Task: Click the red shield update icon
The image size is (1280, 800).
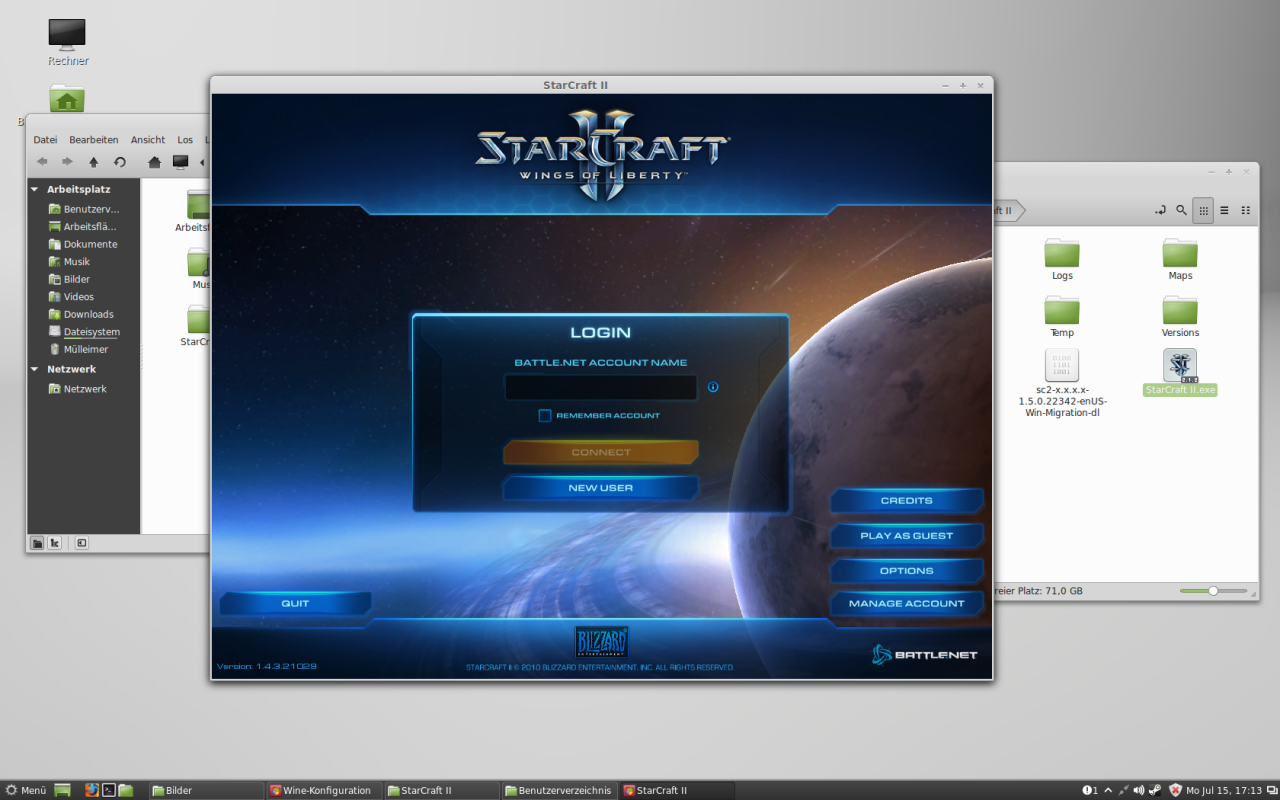Action: (x=1175, y=790)
